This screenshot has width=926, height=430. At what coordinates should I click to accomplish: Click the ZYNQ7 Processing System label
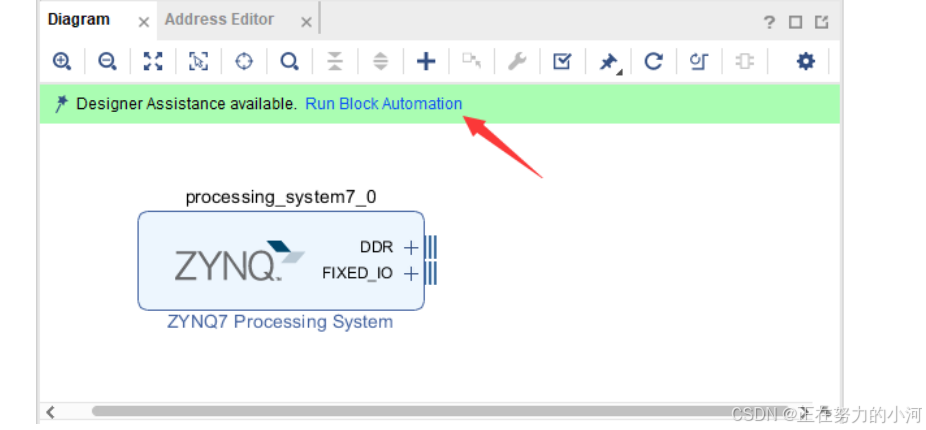pyautogui.click(x=280, y=322)
